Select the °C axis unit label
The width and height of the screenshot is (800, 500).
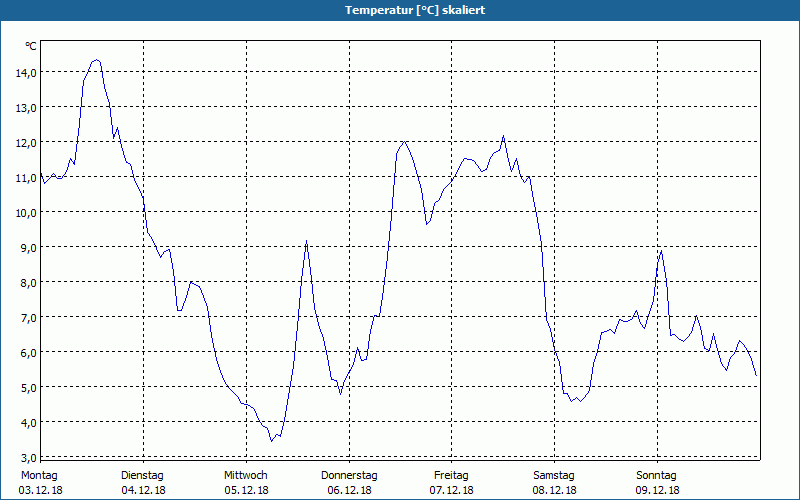point(31,46)
